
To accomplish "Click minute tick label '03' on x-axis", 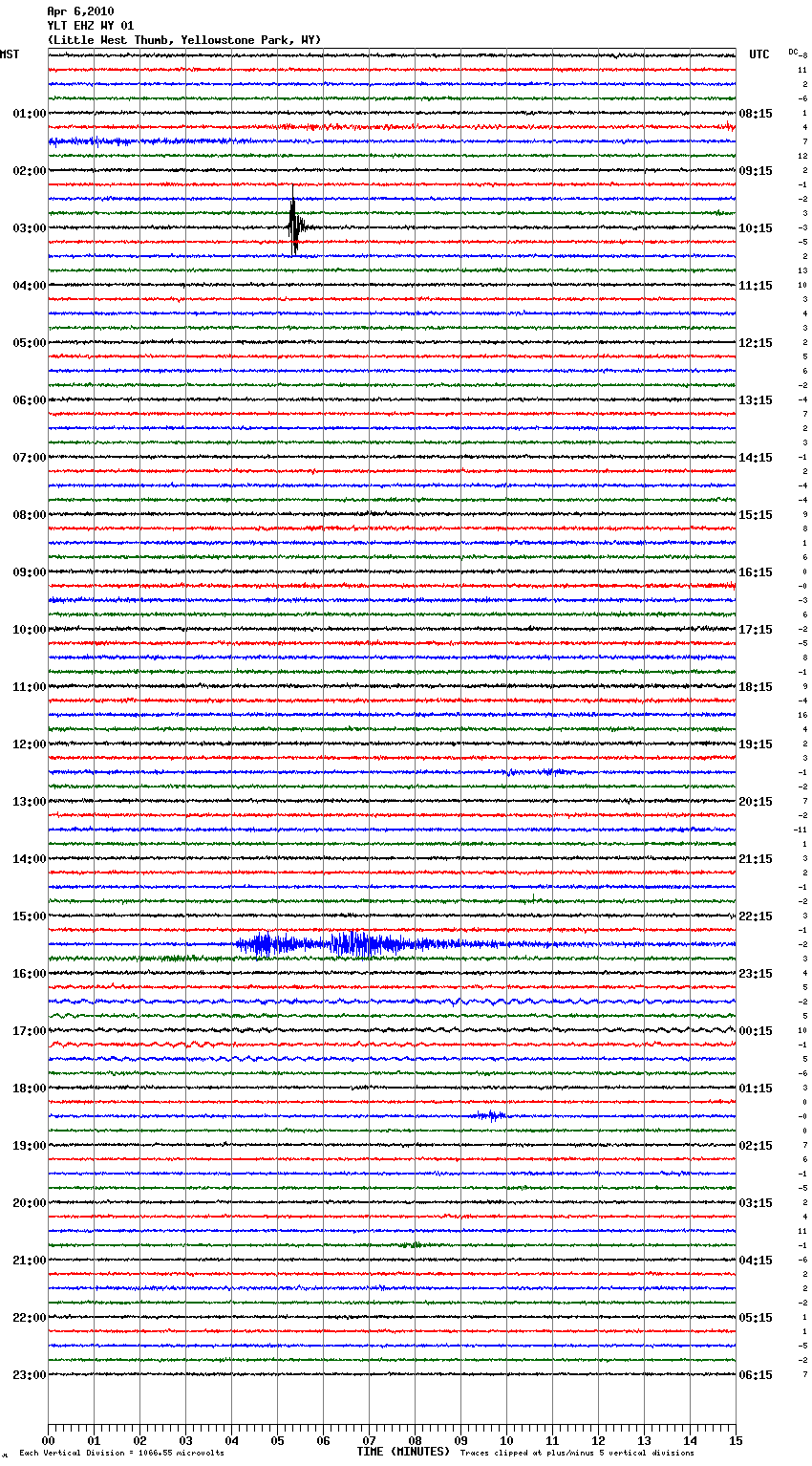I will (185, 1440).
